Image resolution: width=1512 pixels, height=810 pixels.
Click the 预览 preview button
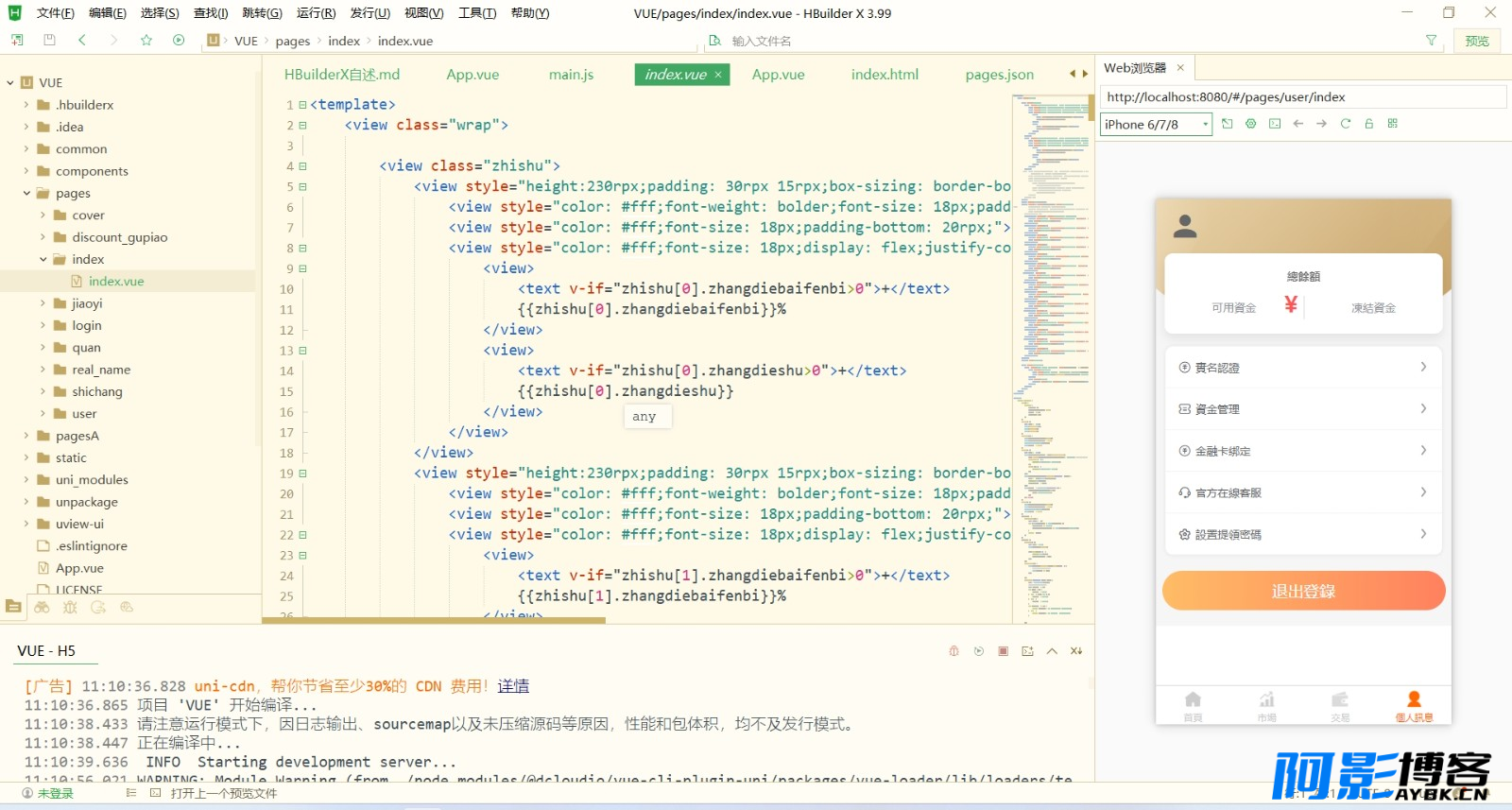point(1477,41)
